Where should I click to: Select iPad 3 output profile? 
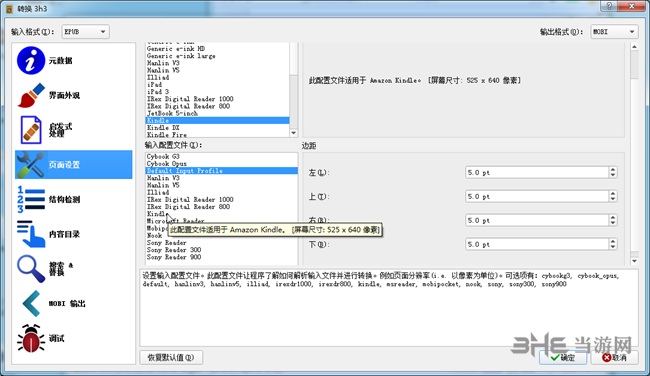click(217, 92)
